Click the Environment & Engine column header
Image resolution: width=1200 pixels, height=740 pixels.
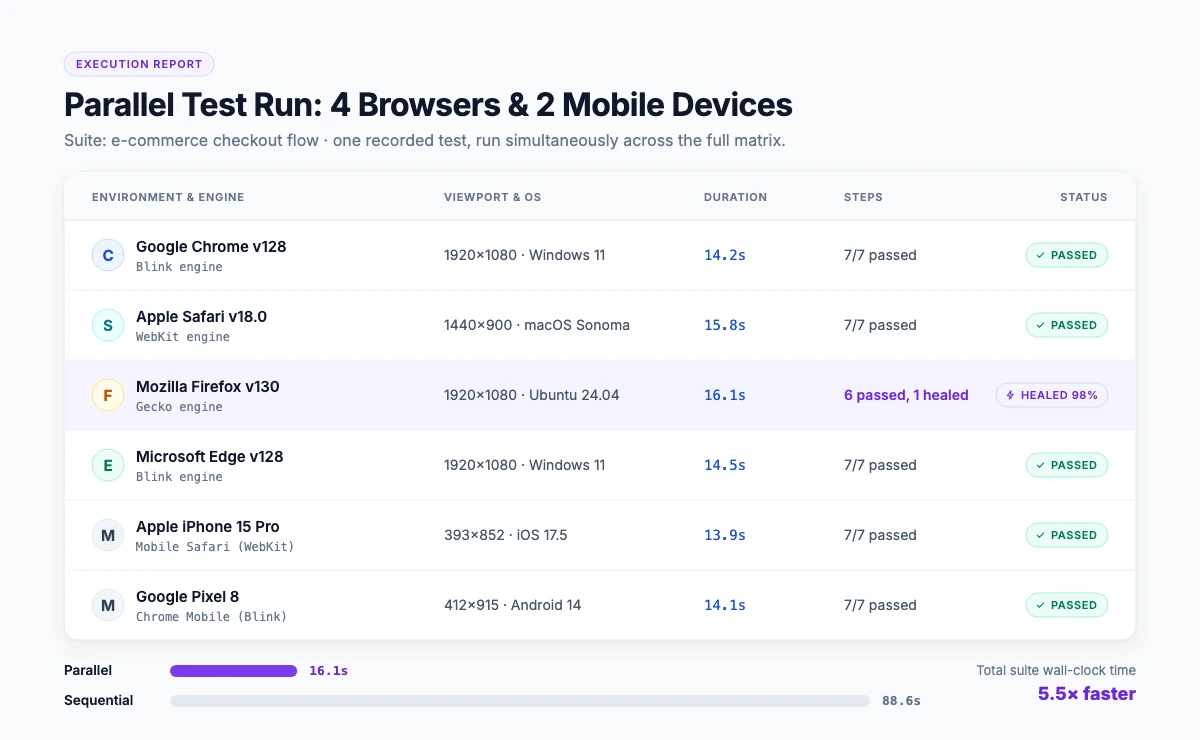point(168,197)
